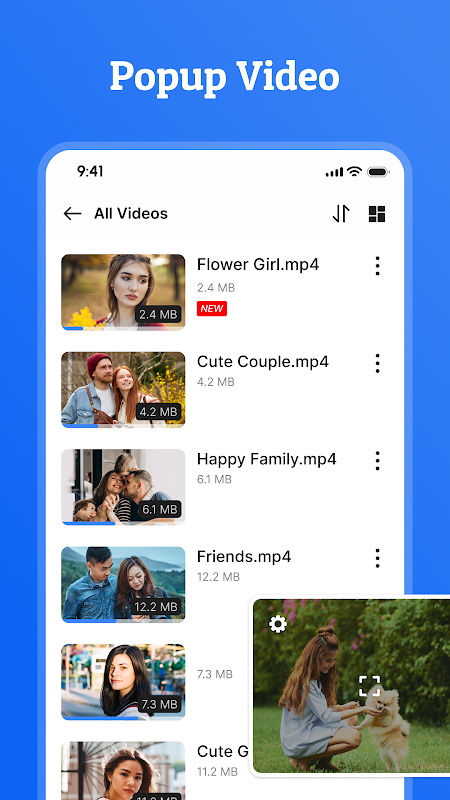
Task: Select the Friends.mp4 title
Action: (244, 557)
